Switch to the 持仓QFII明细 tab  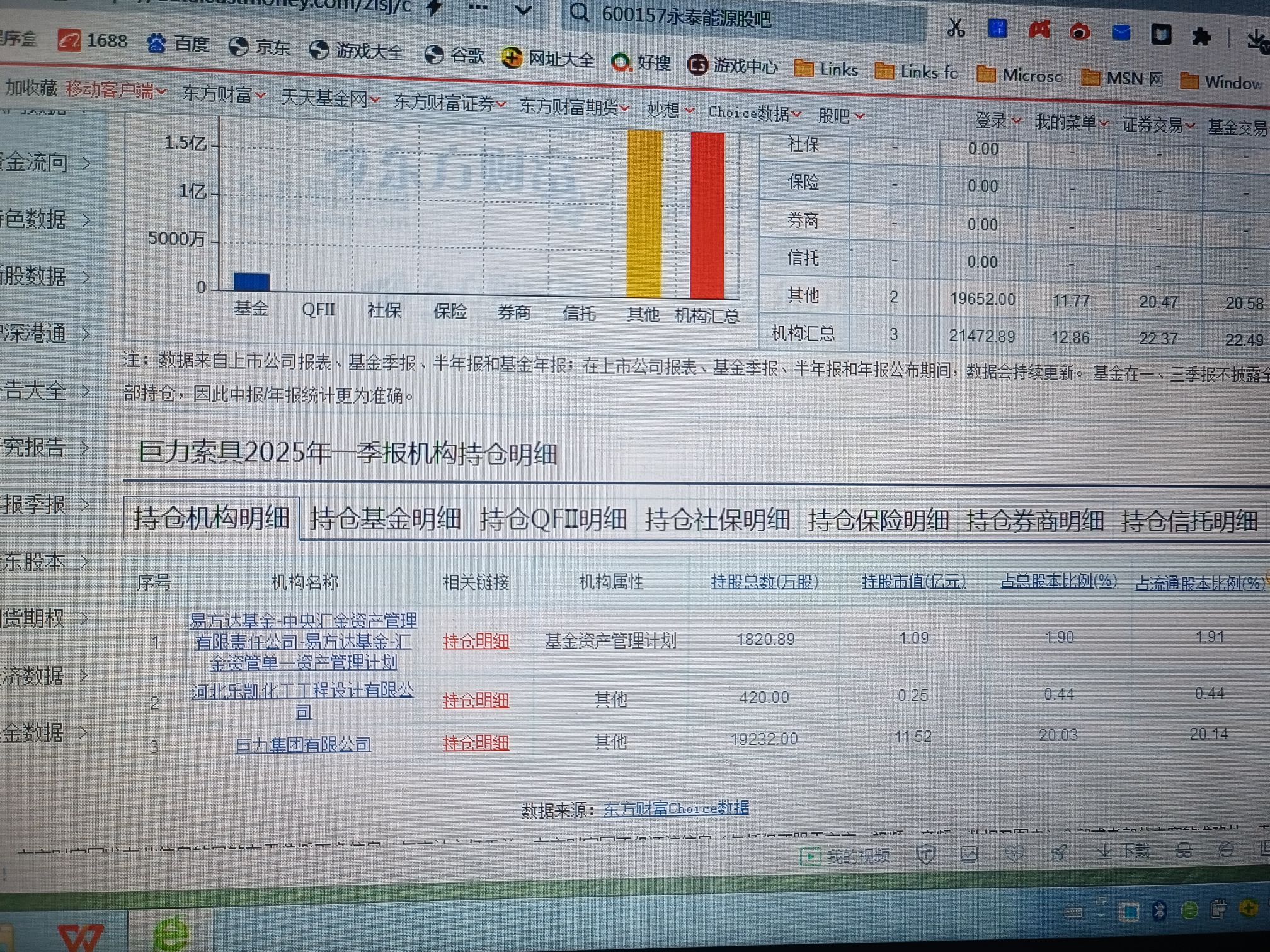tap(552, 519)
